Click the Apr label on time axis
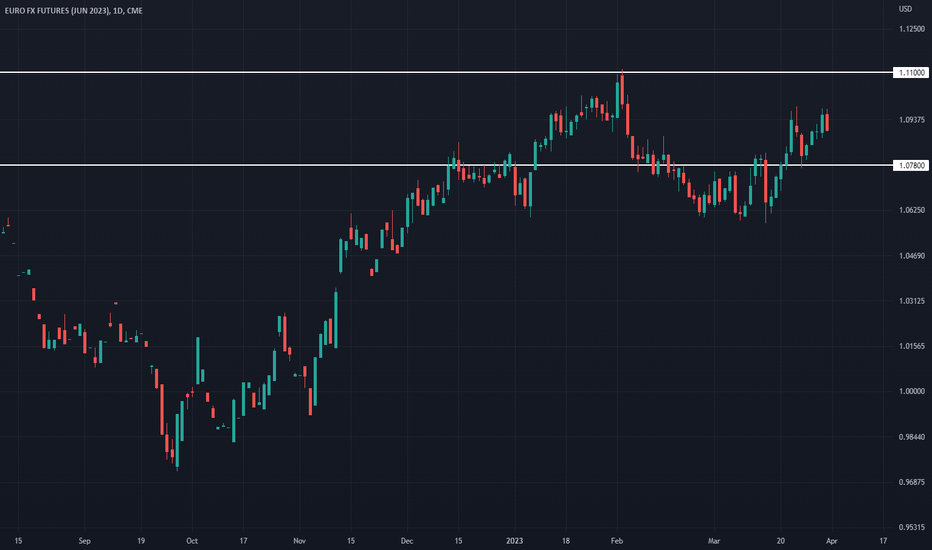This screenshot has width=932, height=550. tap(832, 541)
